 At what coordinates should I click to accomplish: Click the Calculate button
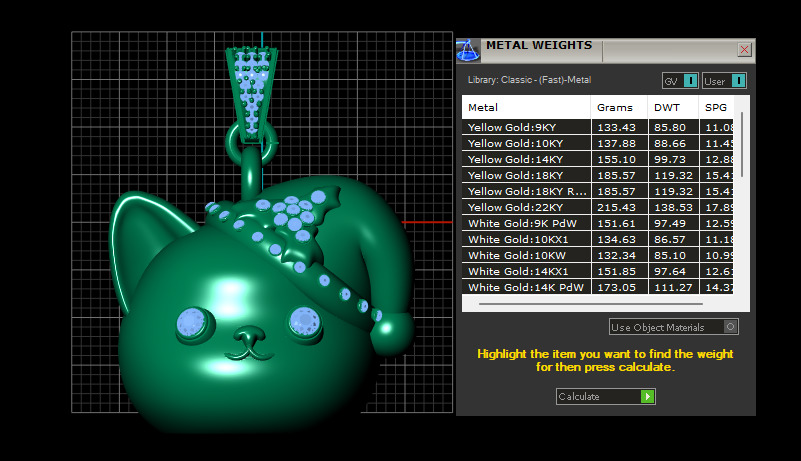(x=605, y=397)
